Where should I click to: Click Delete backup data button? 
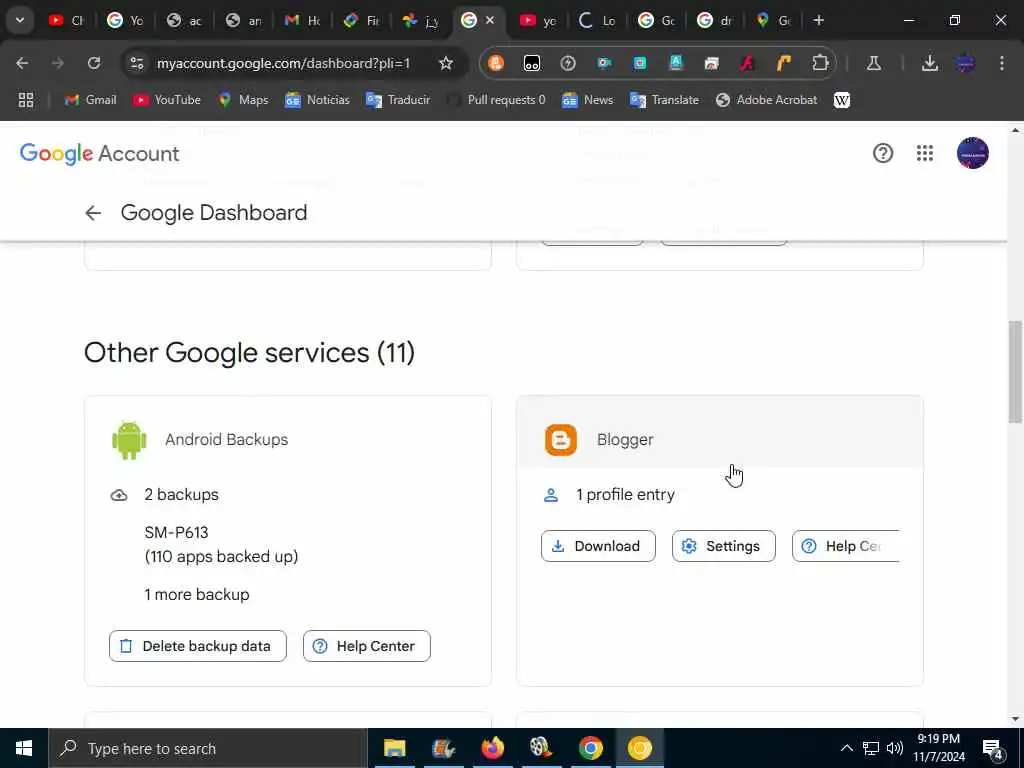click(198, 646)
